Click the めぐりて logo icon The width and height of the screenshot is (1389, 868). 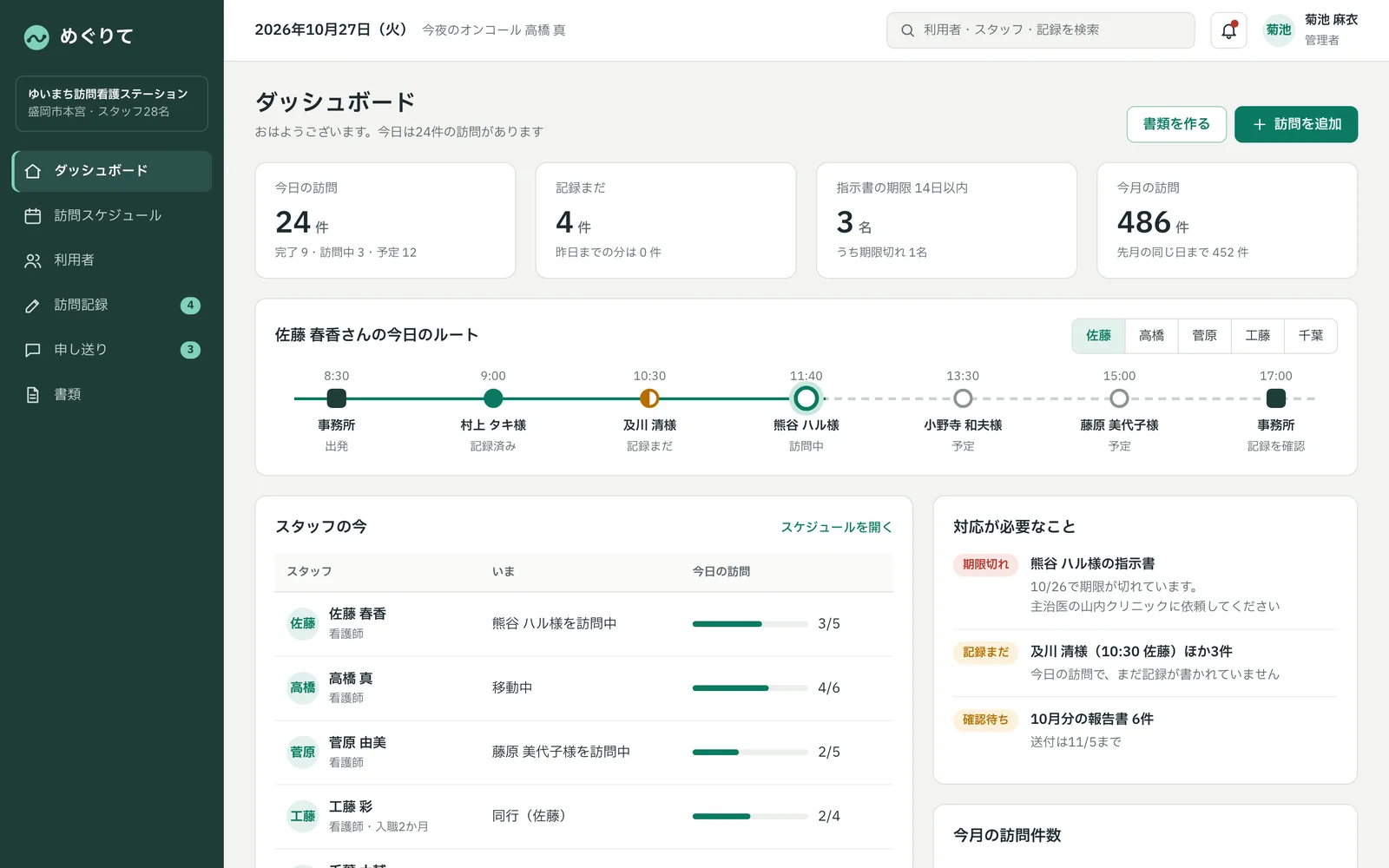coord(36,36)
